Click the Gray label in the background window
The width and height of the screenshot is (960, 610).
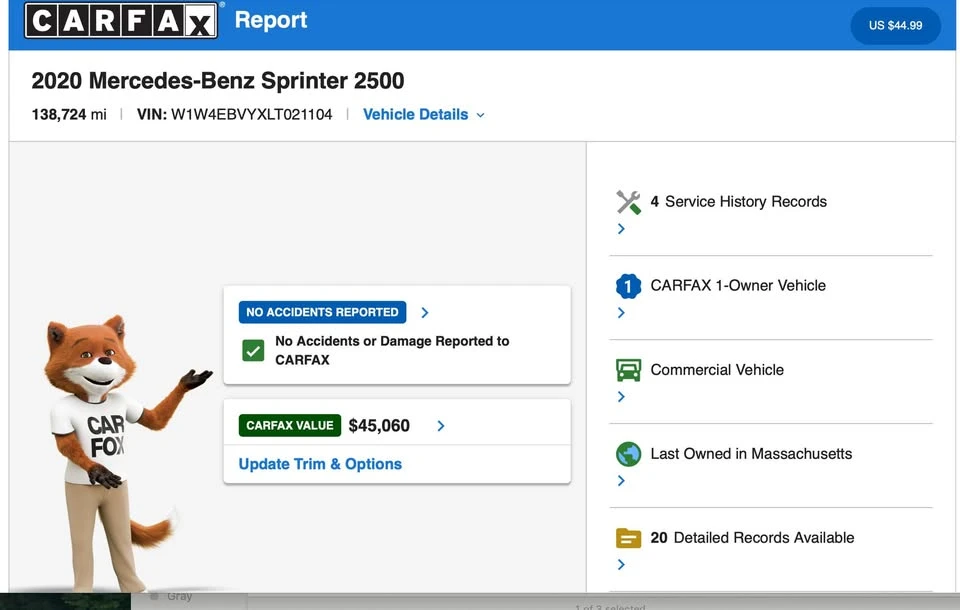tap(179, 596)
